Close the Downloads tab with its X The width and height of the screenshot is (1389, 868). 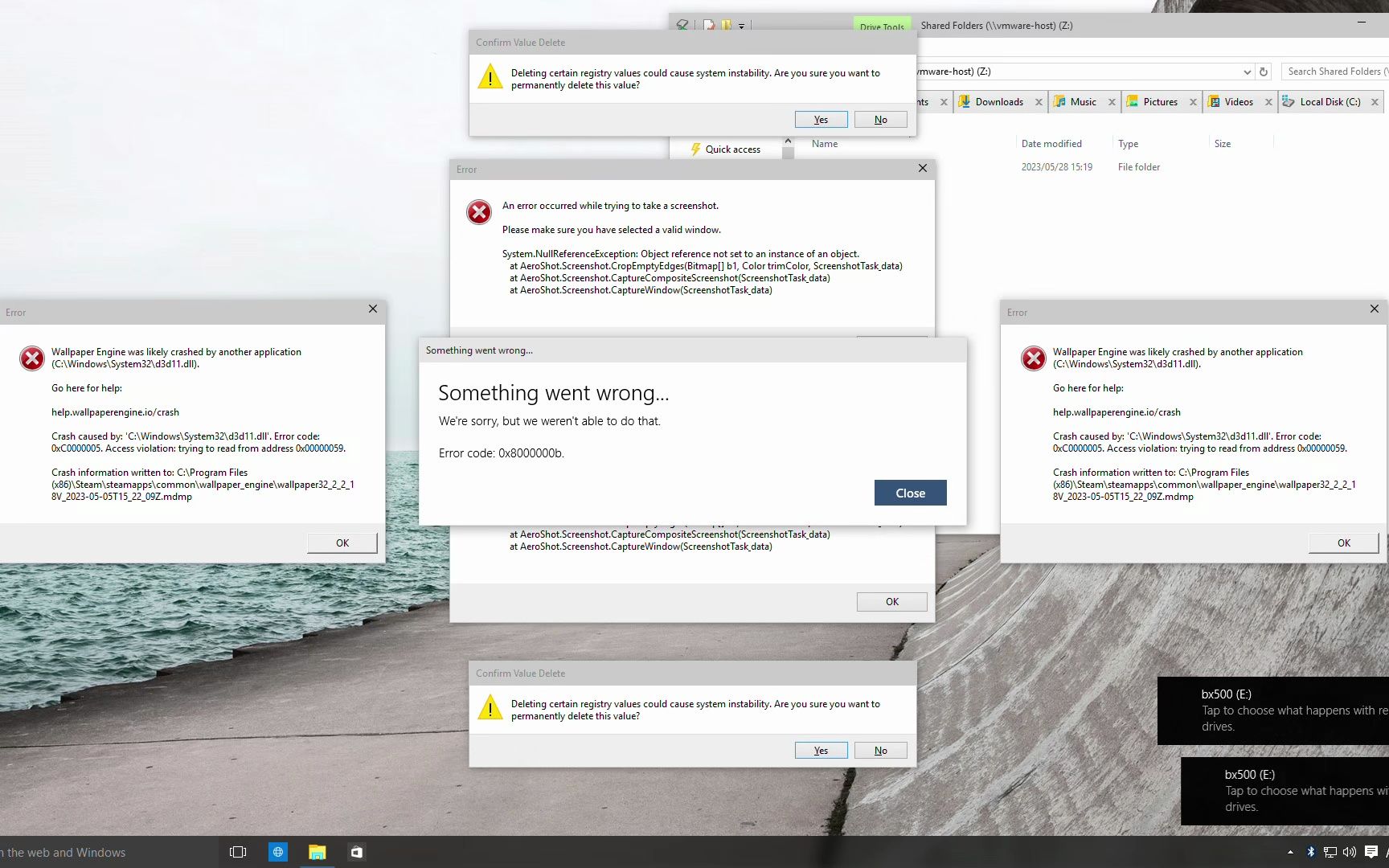click(1039, 102)
